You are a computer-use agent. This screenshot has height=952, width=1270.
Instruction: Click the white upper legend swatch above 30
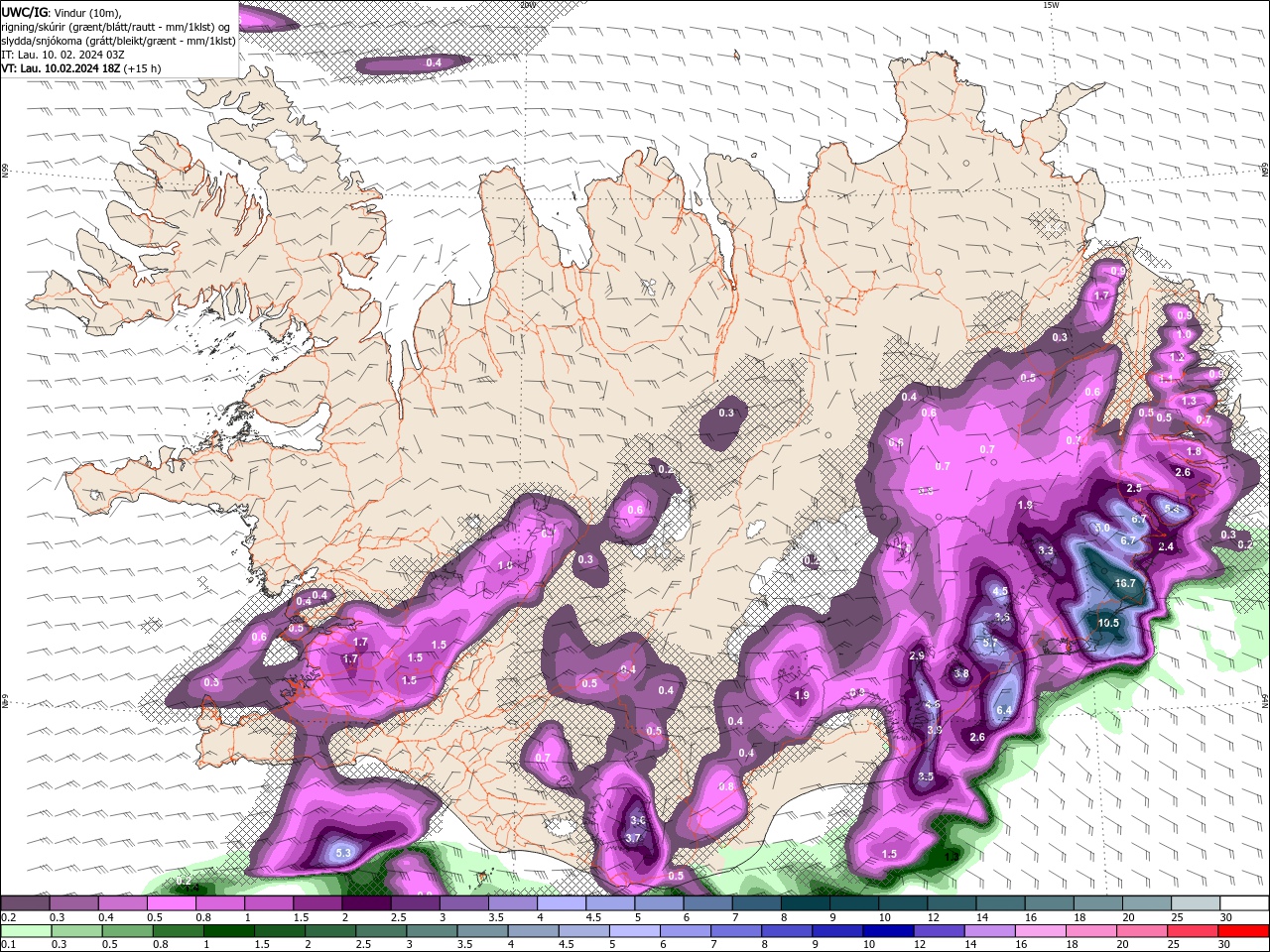tap(1245, 903)
